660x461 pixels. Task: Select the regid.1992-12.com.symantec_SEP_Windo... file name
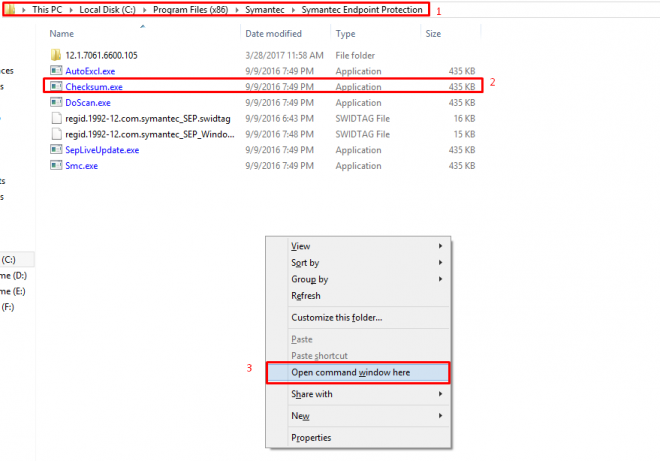click(150, 134)
